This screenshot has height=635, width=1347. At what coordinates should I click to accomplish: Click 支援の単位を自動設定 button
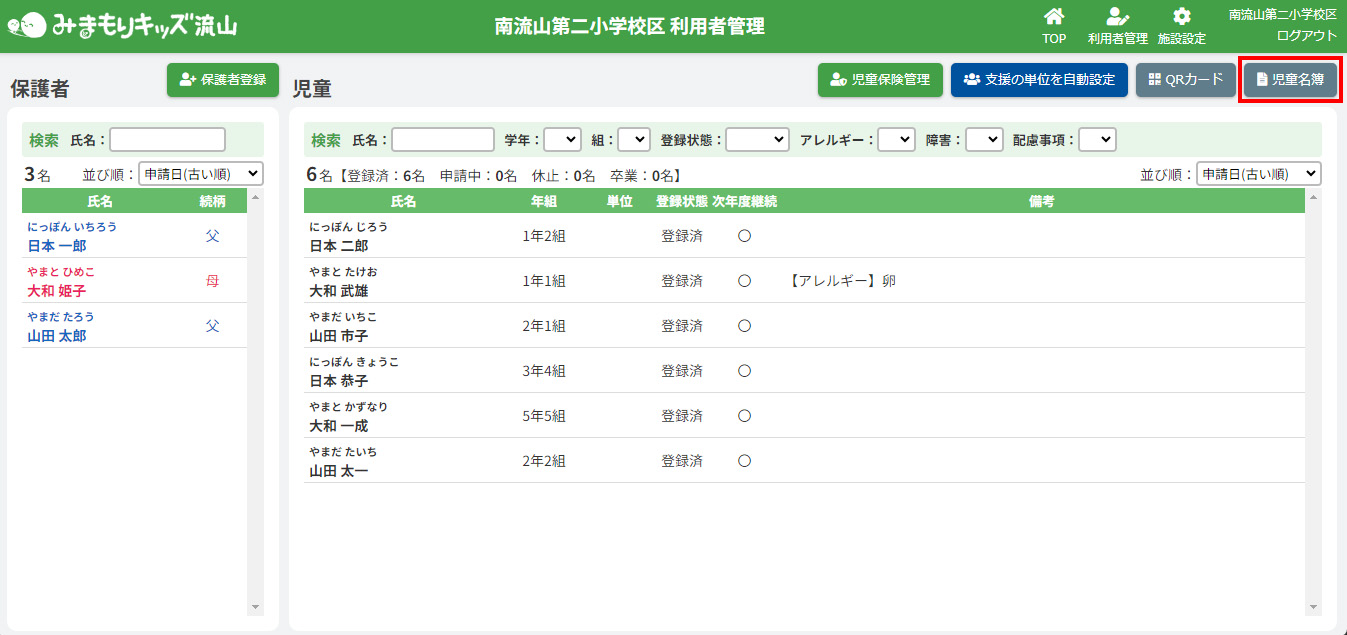(1039, 80)
